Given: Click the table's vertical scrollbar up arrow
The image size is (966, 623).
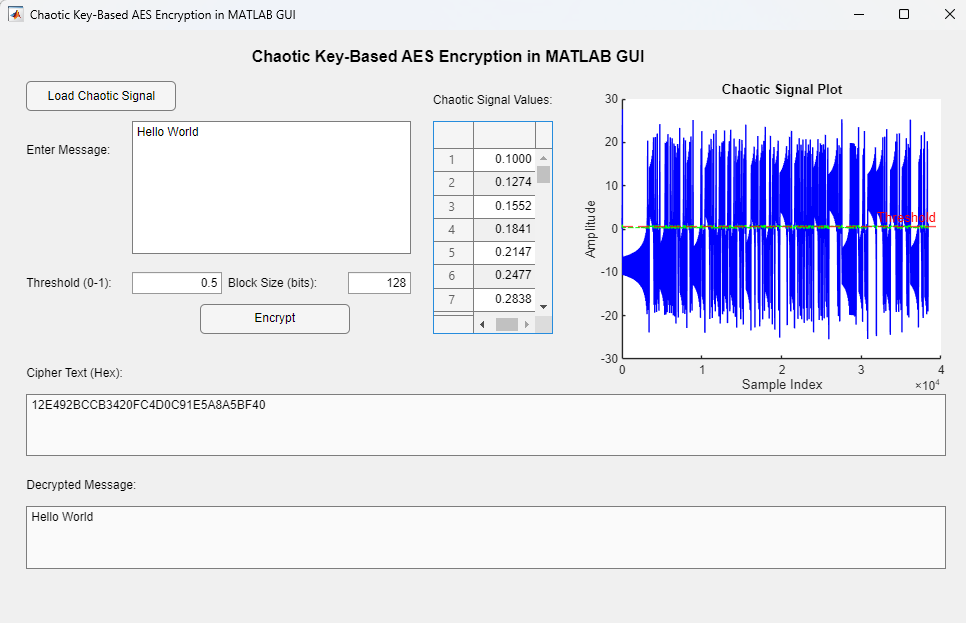Looking at the screenshot, I should (543, 158).
